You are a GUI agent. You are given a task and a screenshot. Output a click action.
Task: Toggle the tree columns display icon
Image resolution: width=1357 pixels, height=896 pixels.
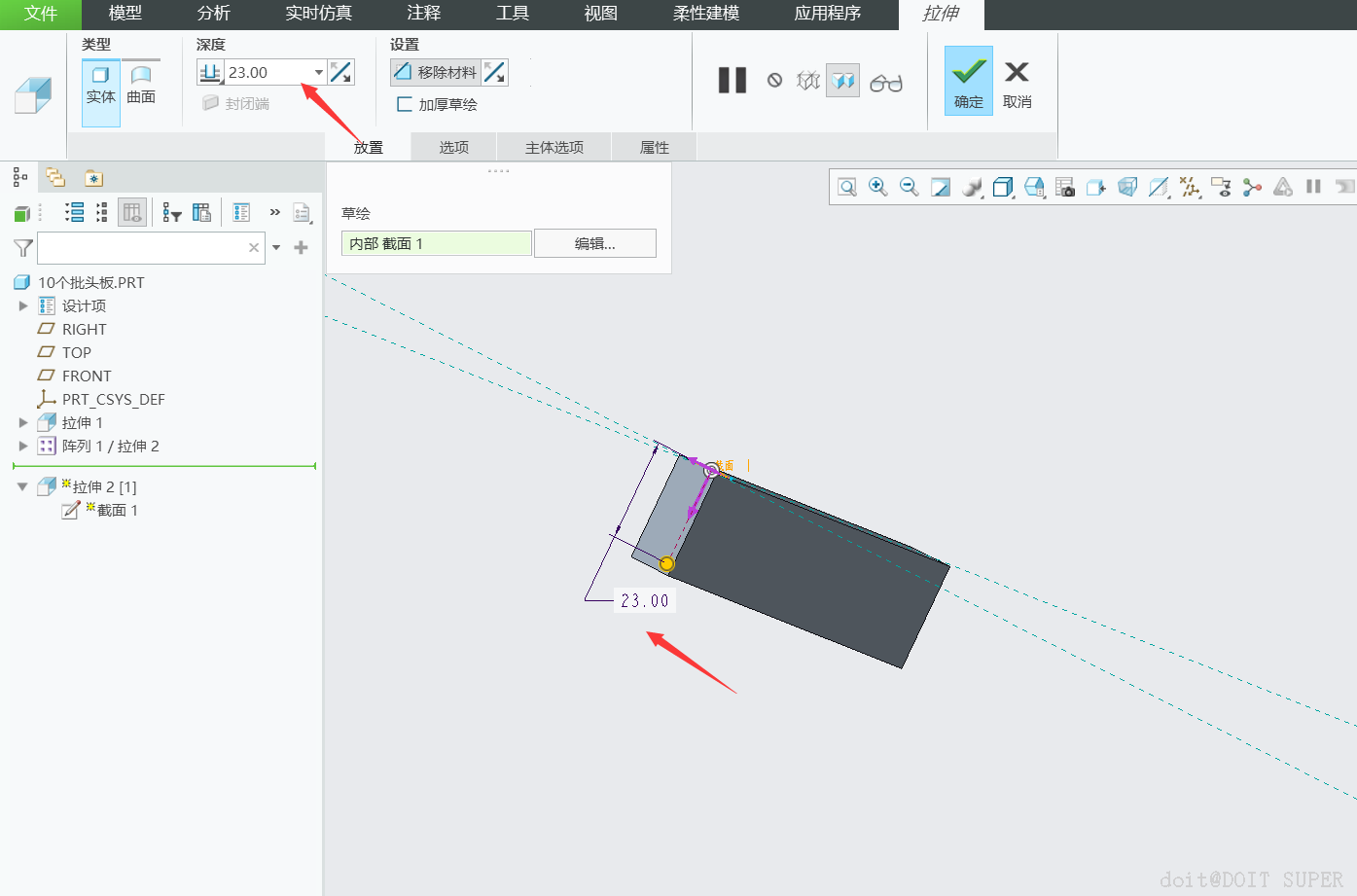132,212
